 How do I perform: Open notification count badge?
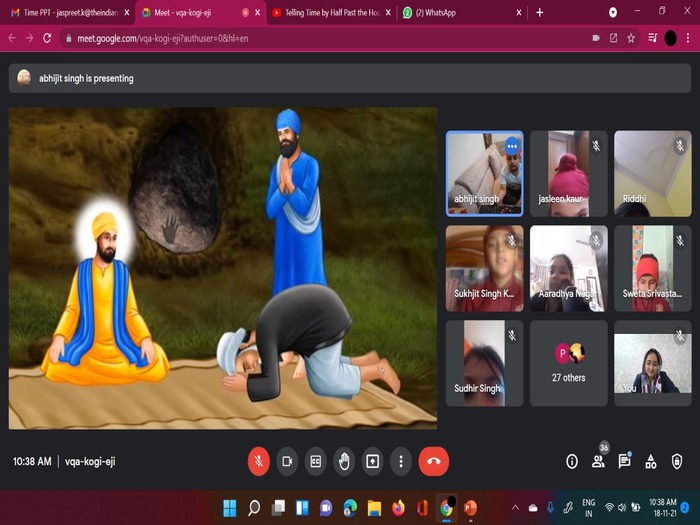(685, 508)
